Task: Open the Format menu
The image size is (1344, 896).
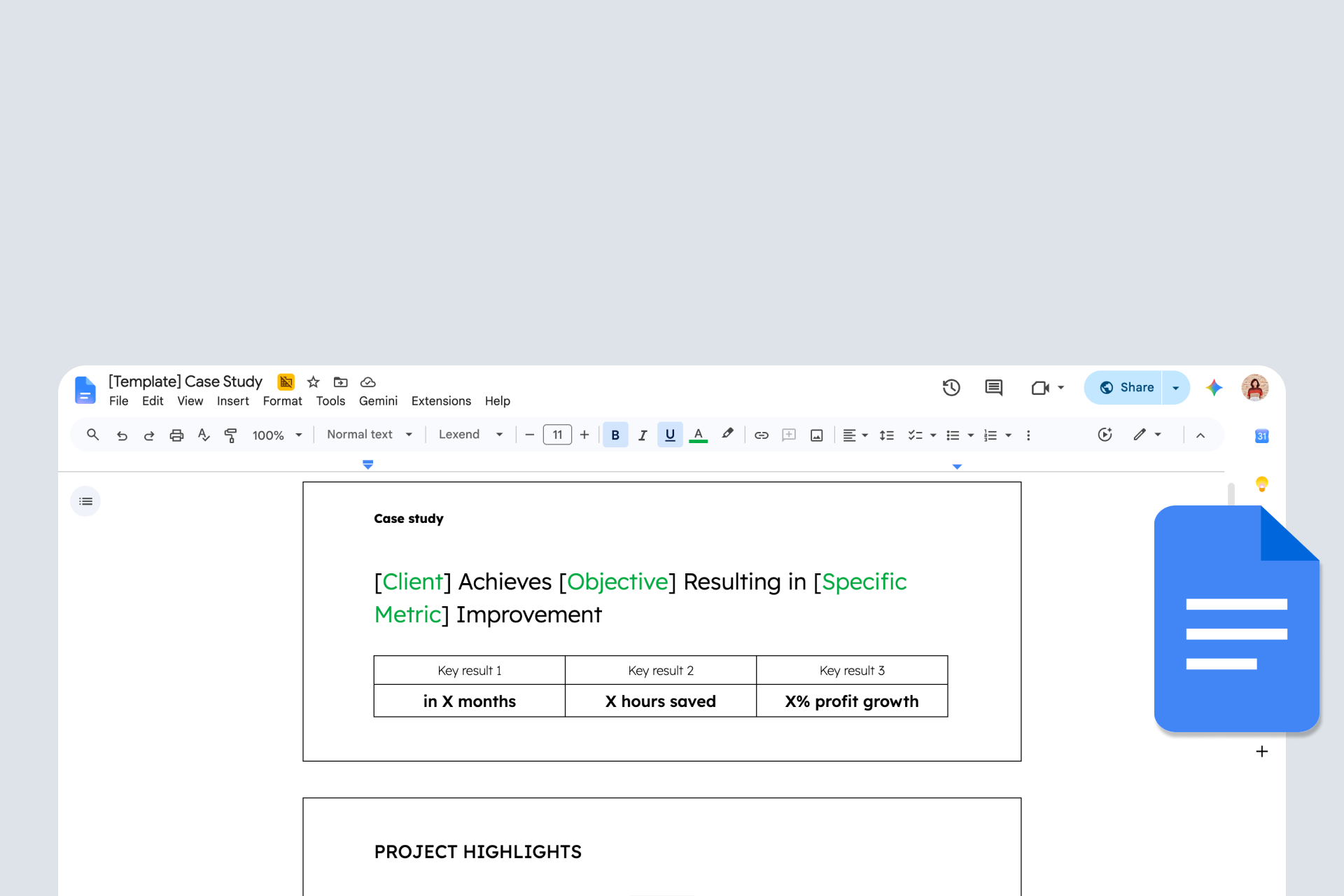Action: (282, 401)
